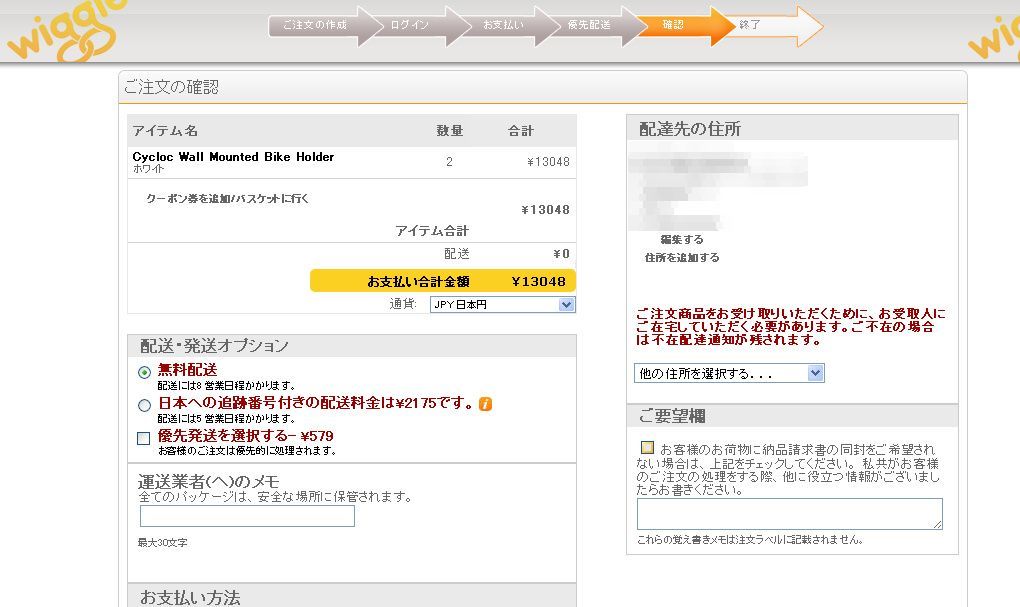Viewport: 1020px width, 607px height.
Task: Focus the carrier memo text field
Action: [247, 516]
